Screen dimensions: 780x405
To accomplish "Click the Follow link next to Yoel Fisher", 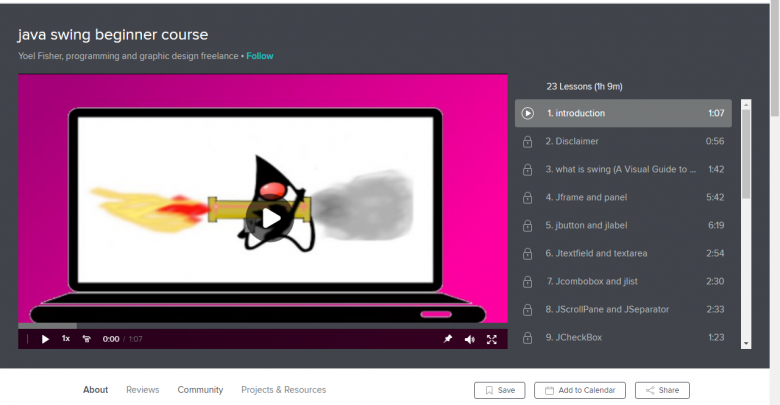I will point(260,56).
